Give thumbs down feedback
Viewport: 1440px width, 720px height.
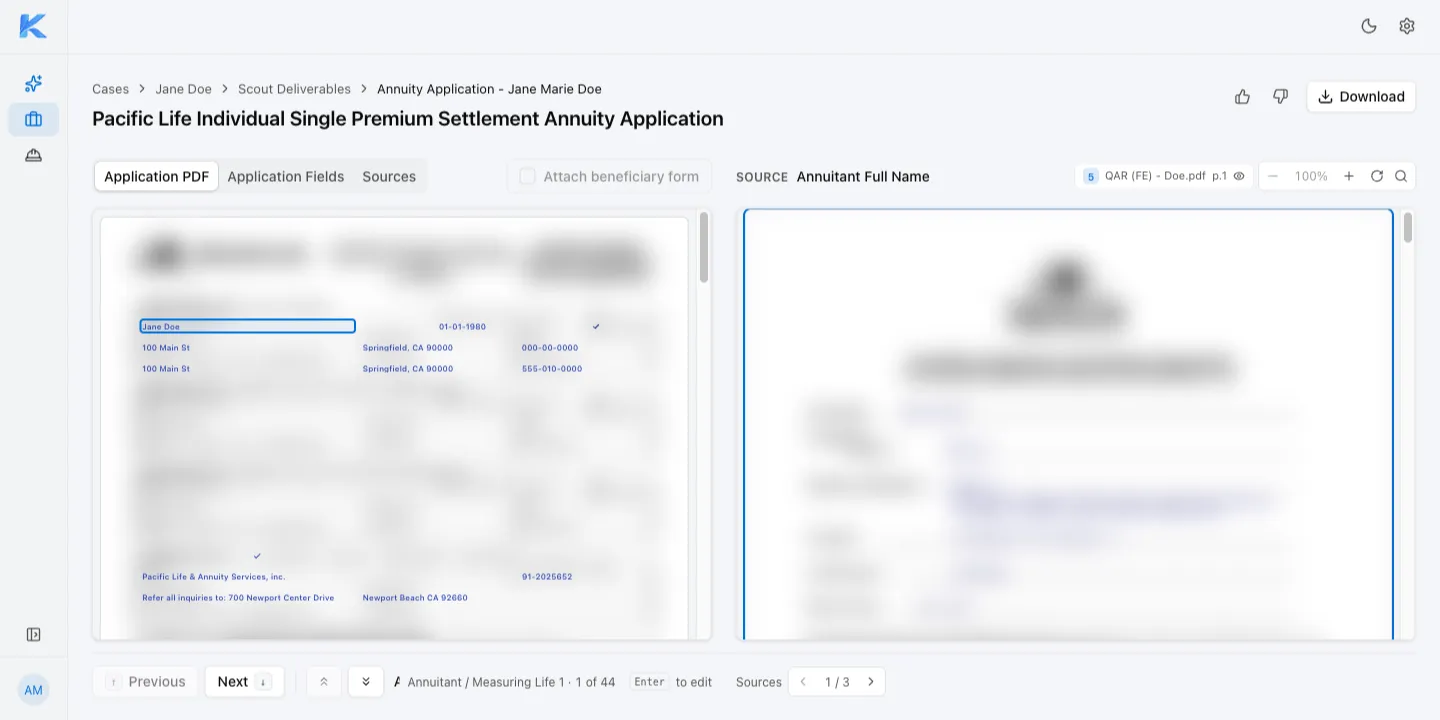(1280, 97)
